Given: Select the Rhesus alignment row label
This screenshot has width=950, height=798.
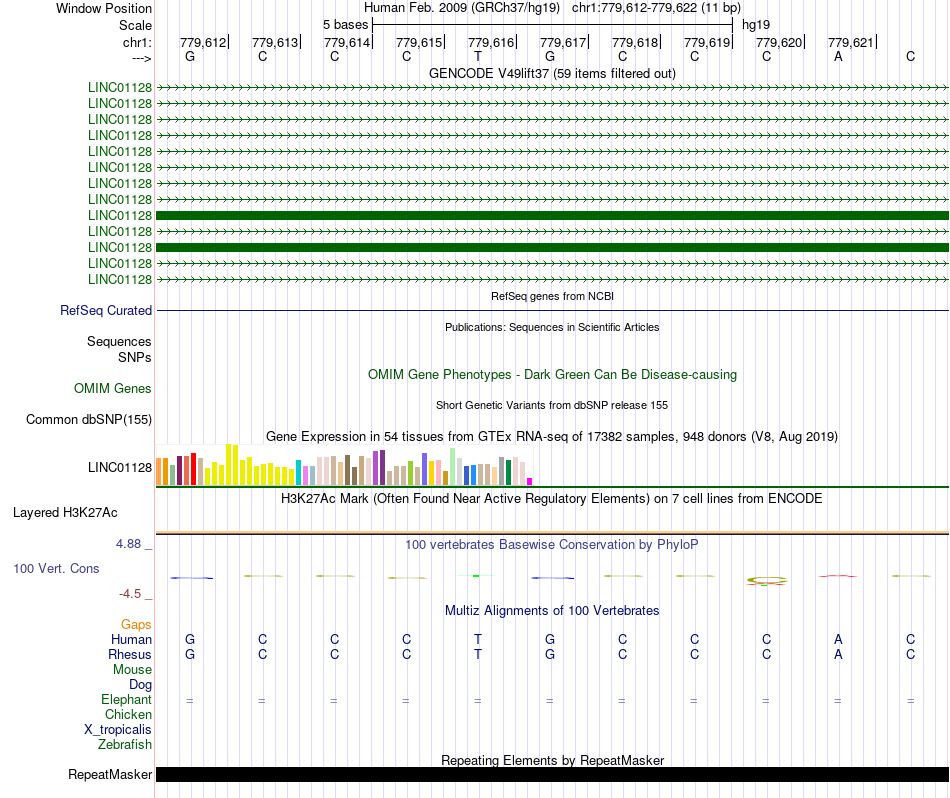Looking at the screenshot, I should point(130,654).
